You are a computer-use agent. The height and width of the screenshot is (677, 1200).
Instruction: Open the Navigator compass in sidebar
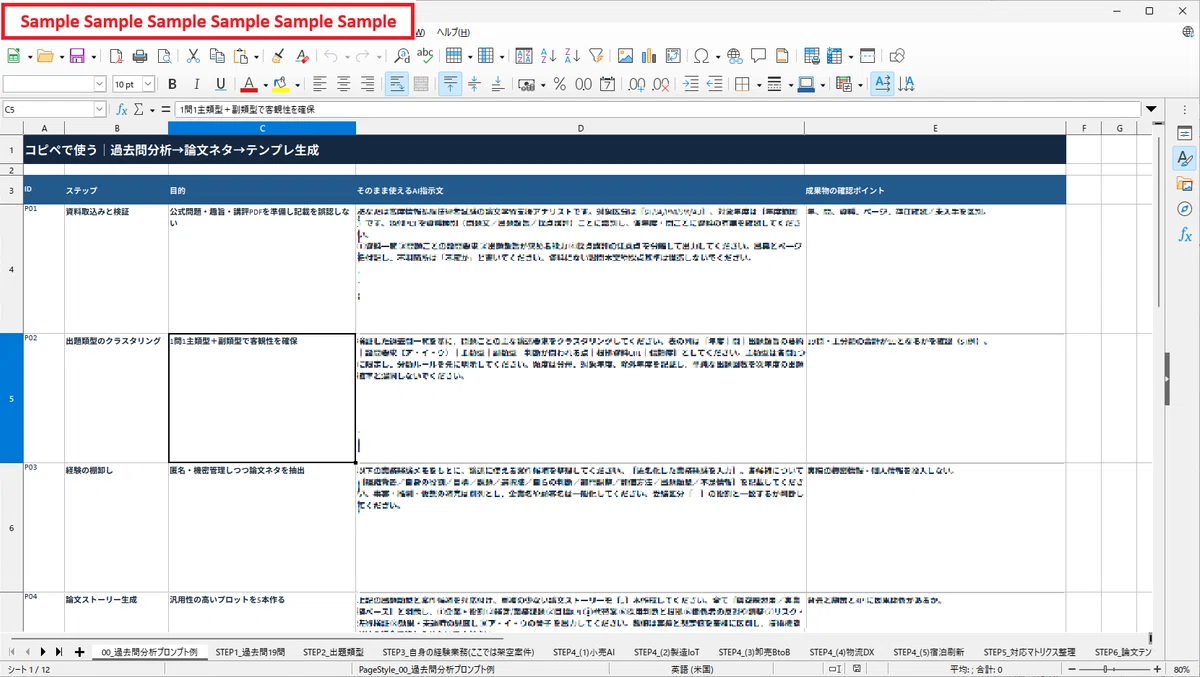[1185, 209]
